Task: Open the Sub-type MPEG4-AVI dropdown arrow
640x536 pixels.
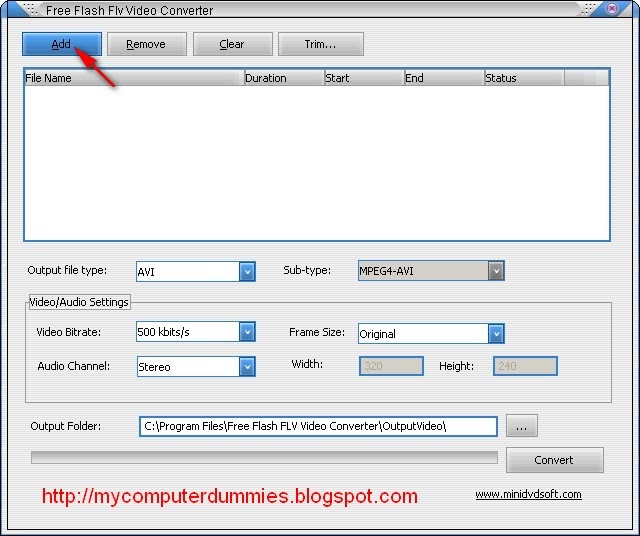Action: [496, 271]
